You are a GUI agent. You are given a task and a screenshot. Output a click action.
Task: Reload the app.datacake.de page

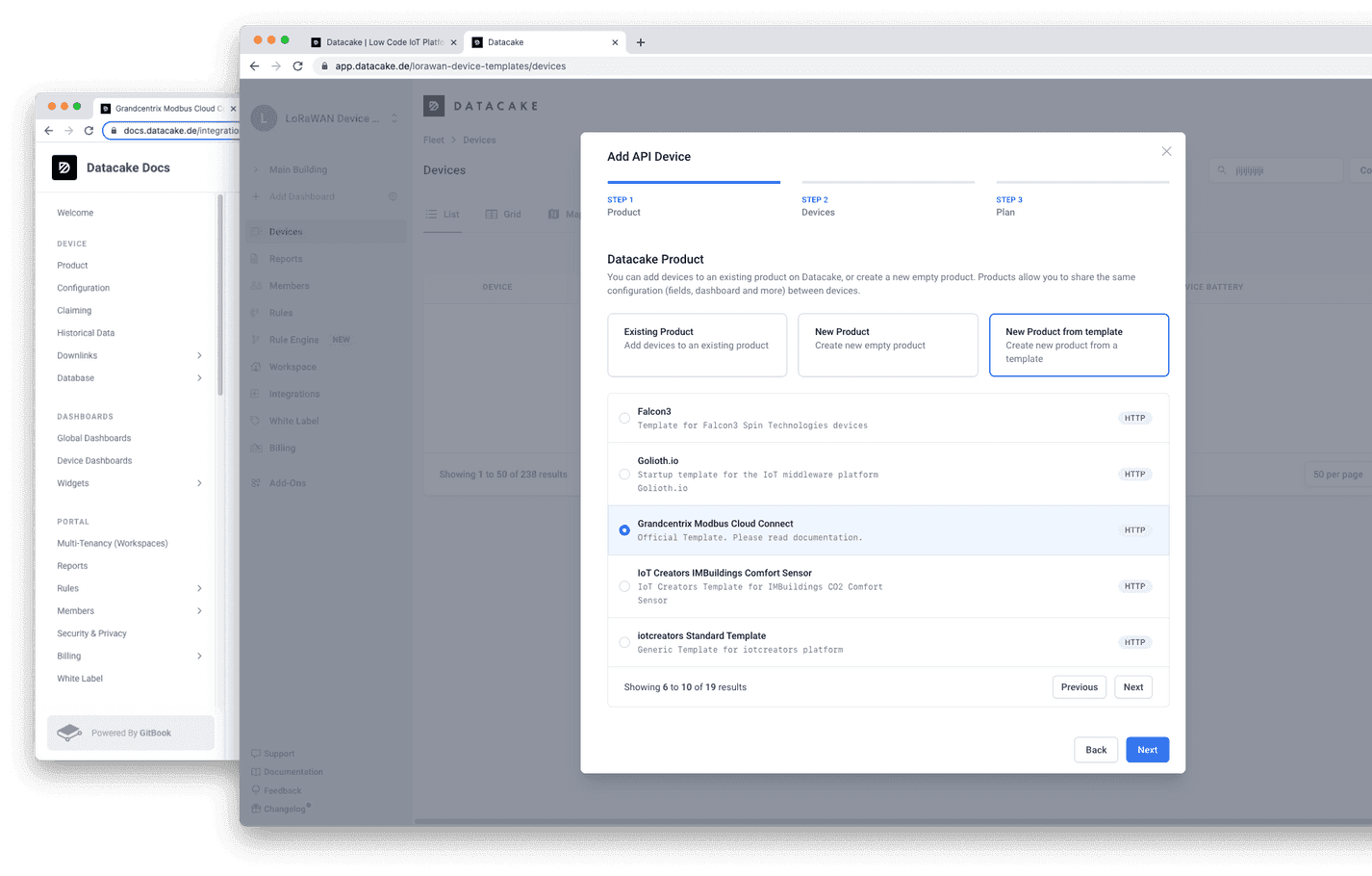click(x=298, y=66)
